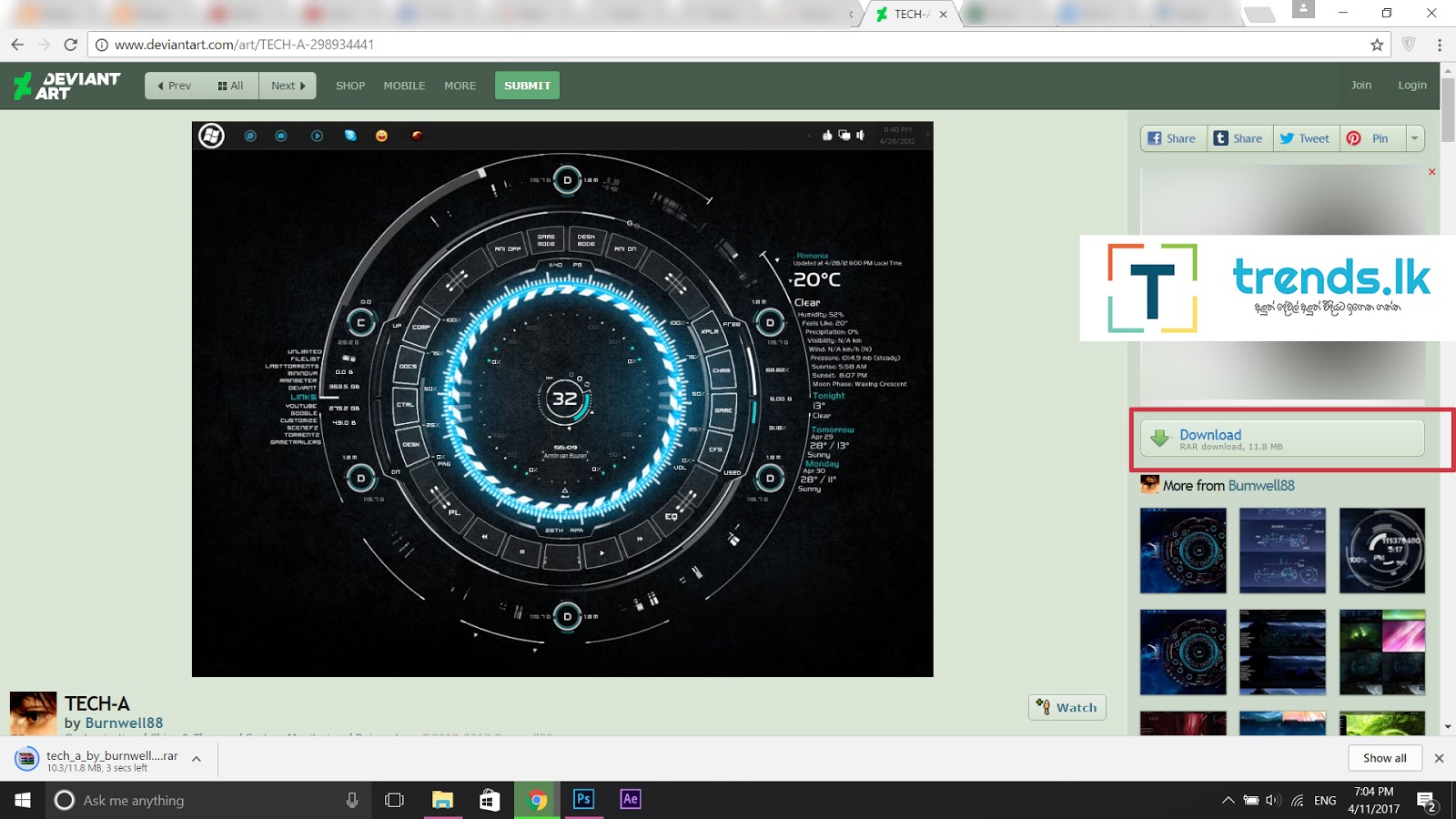Open the Windows Start menu
Image resolution: width=1456 pixels, height=819 pixels.
tap(23, 800)
